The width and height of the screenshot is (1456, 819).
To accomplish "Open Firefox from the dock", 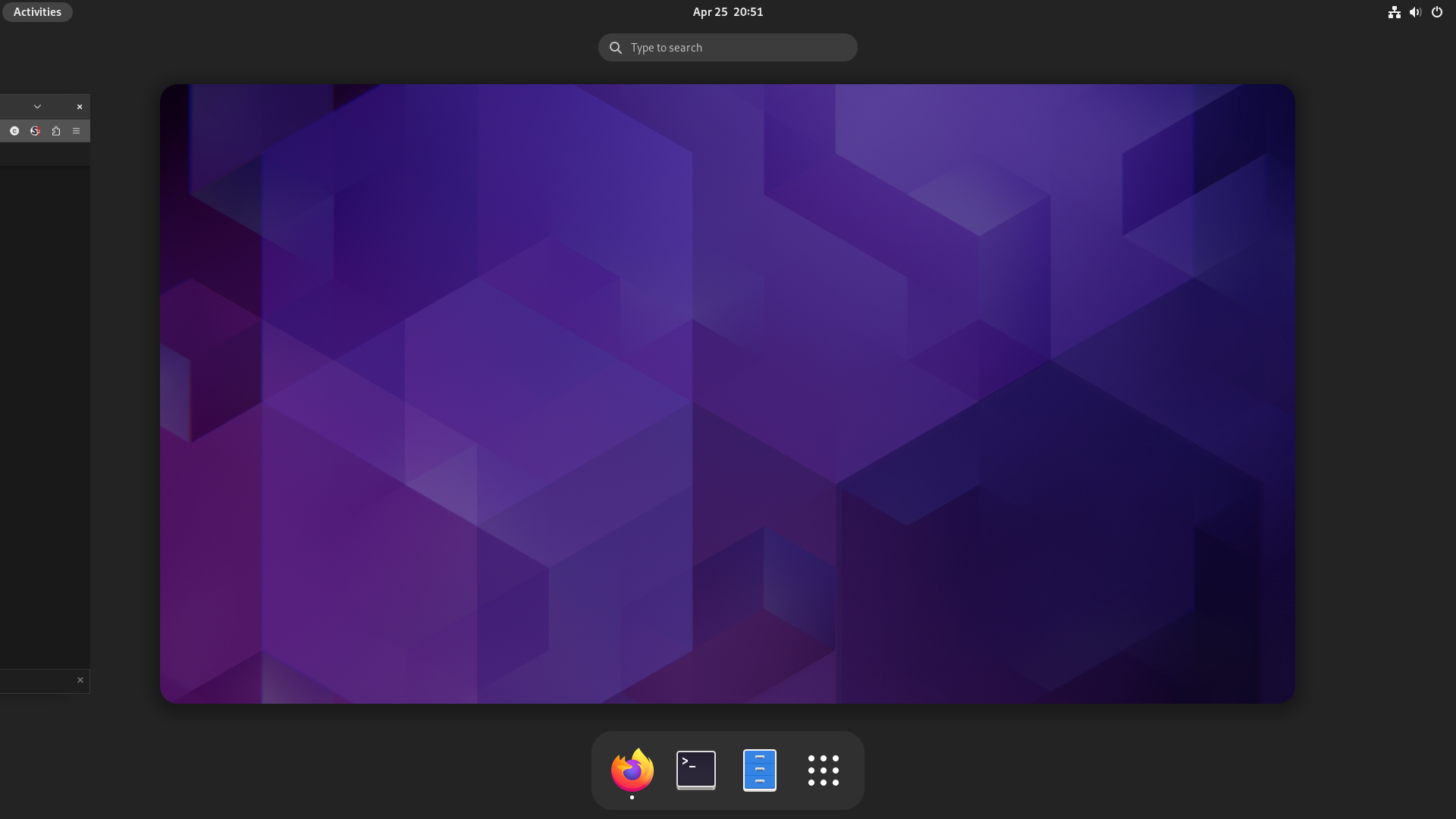I will [x=632, y=770].
